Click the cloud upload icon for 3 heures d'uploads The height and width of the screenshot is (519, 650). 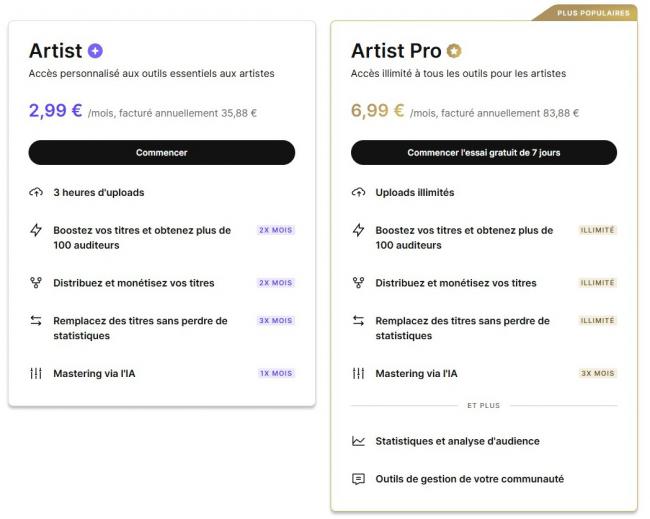point(36,192)
